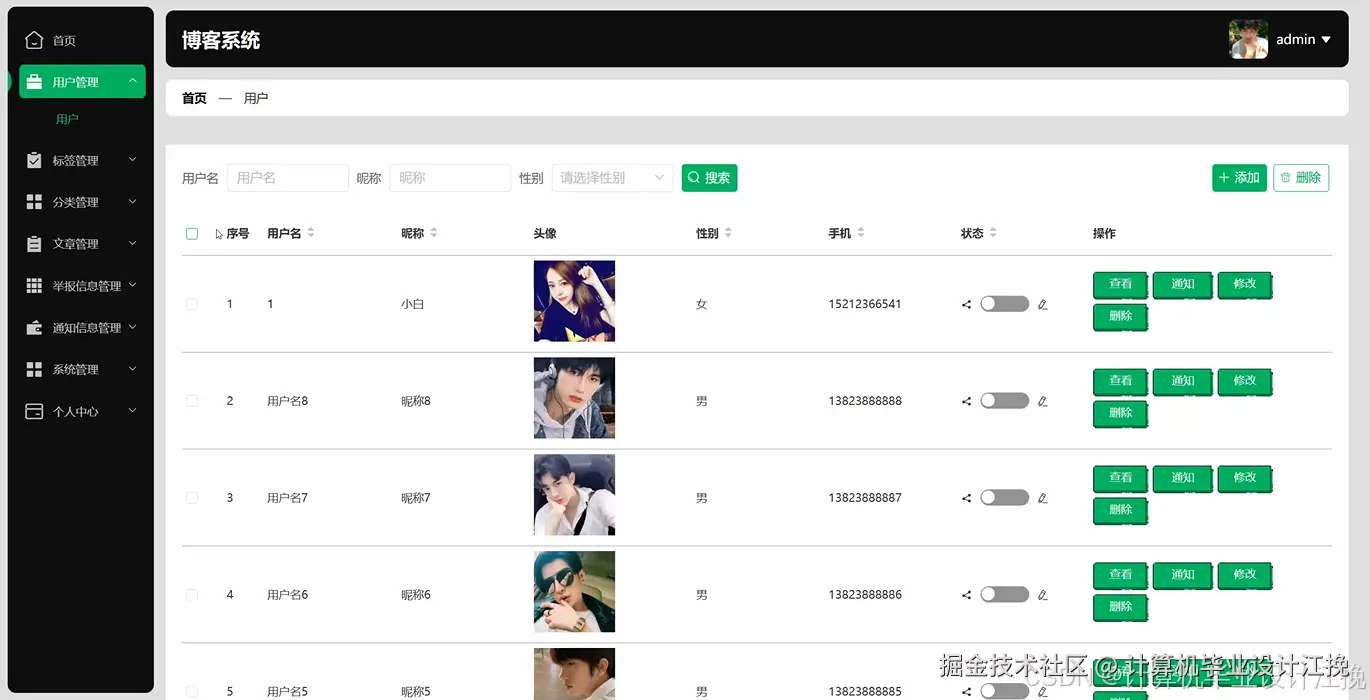Click the share icon in row 用户名7
This screenshot has width=1370, height=700.
(966, 498)
